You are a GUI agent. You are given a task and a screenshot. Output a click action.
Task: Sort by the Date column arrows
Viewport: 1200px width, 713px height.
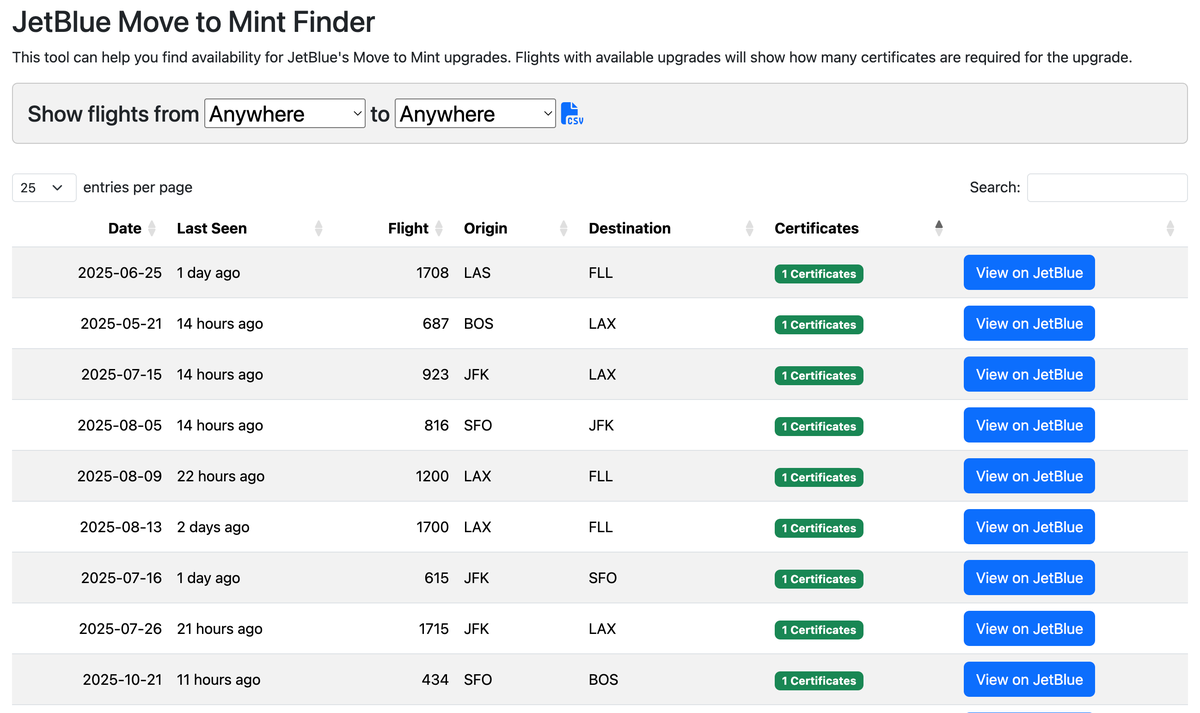152,229
